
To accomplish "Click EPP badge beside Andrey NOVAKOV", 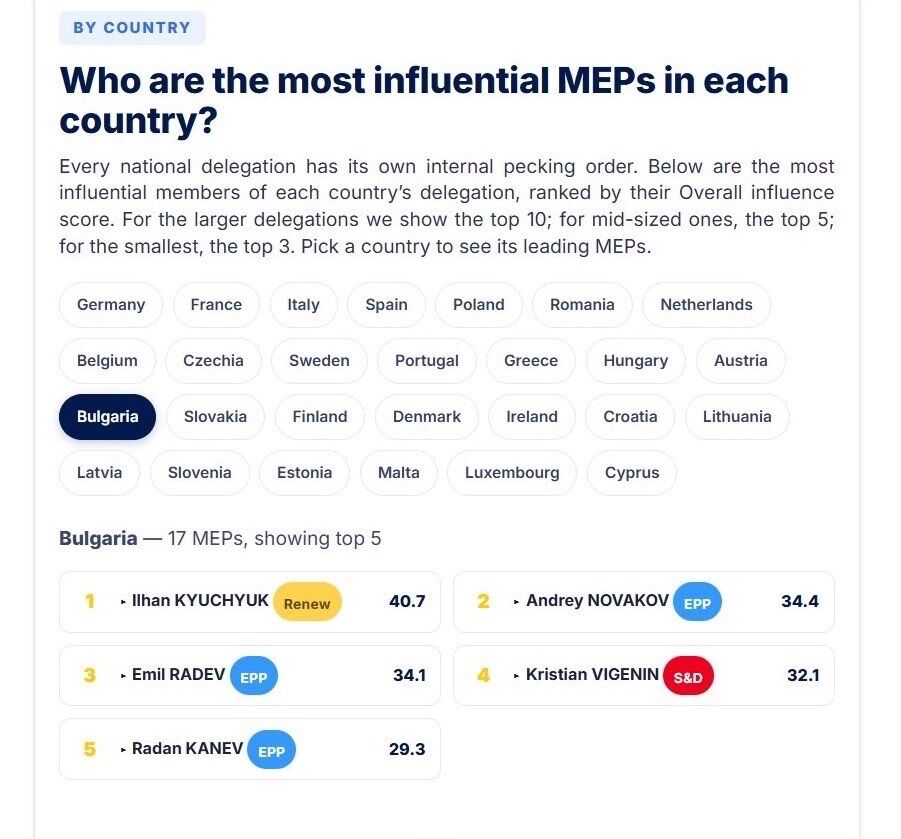I will pyautogui.click(x=697, y=602).
